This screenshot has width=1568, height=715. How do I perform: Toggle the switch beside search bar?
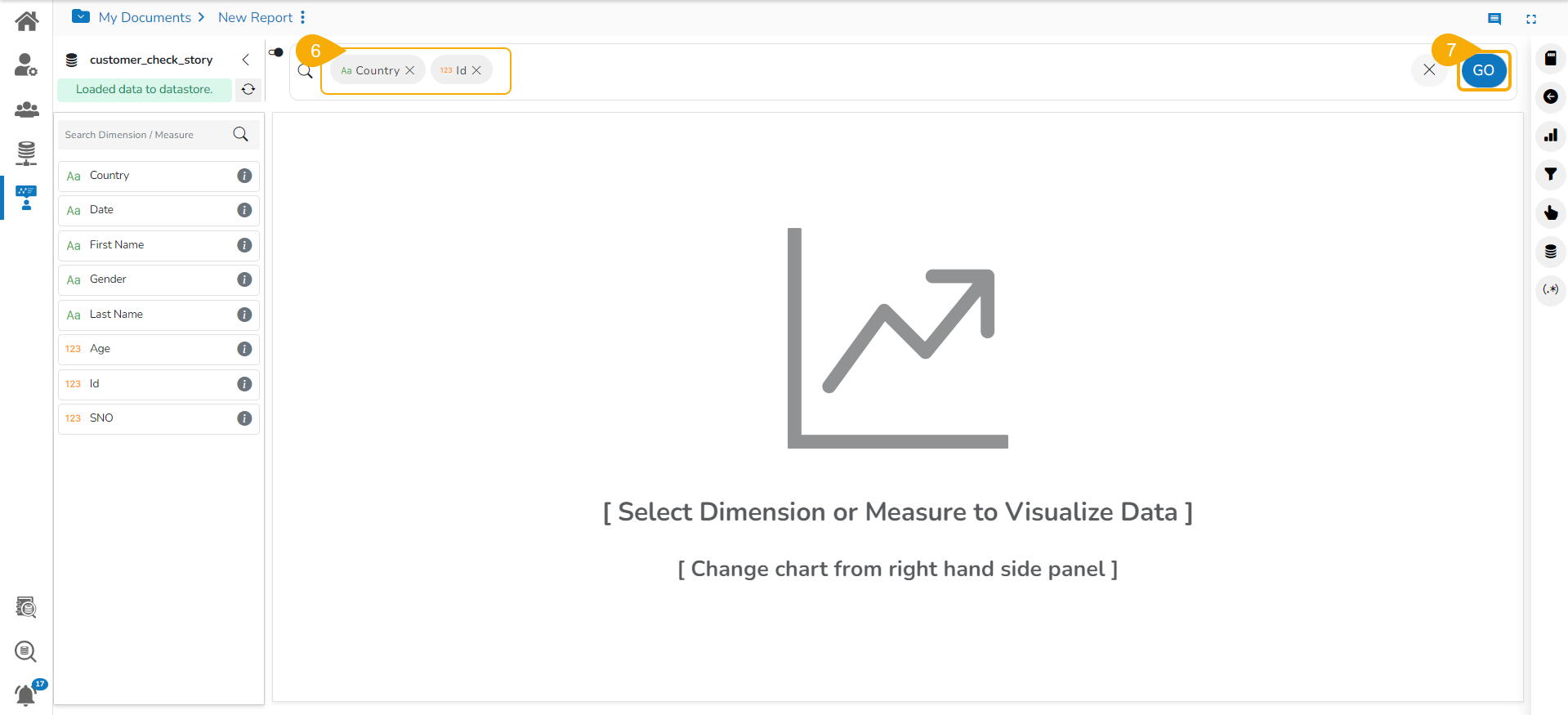tap(276, 52)
